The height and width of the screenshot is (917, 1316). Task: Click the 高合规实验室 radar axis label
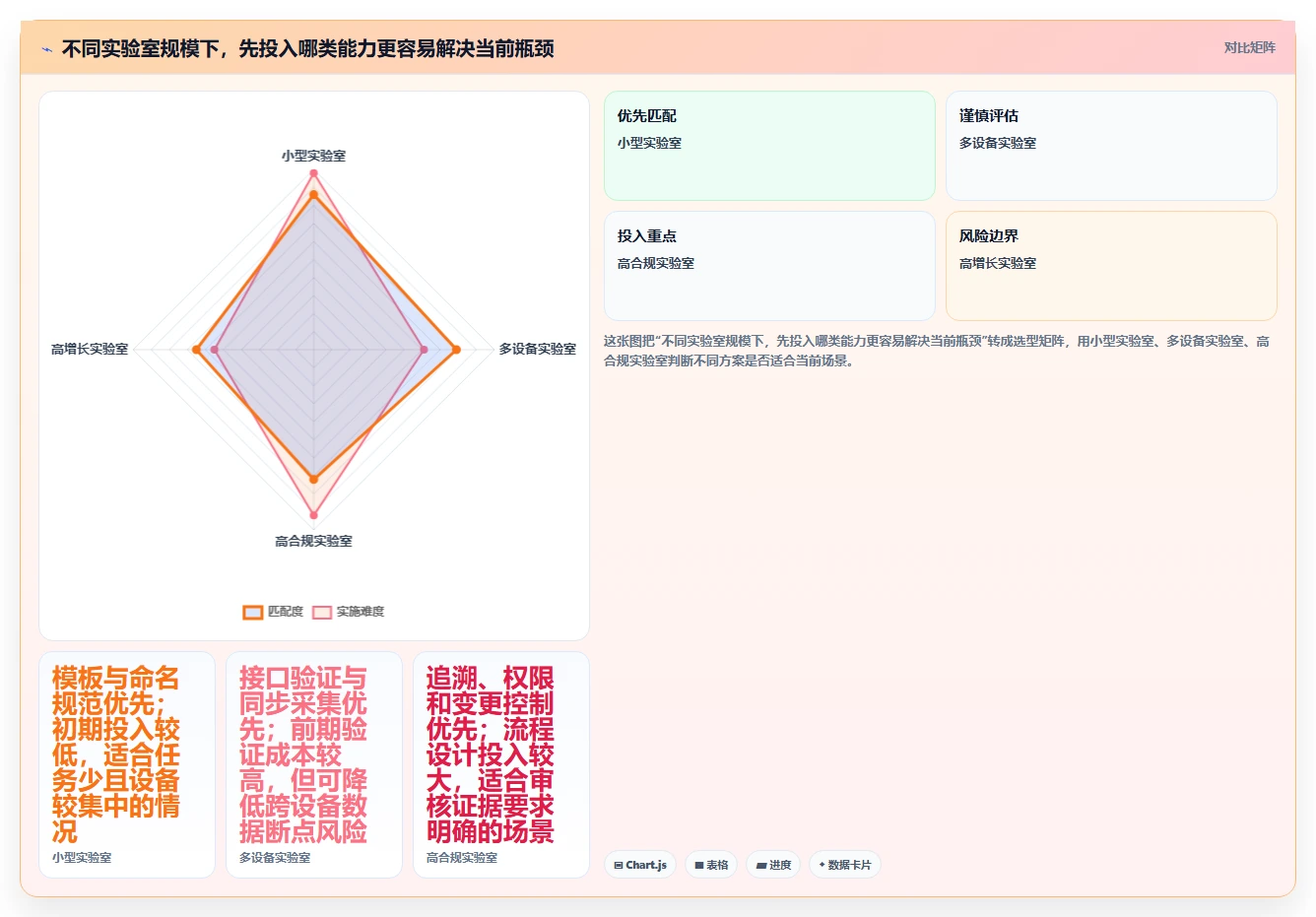313,541
